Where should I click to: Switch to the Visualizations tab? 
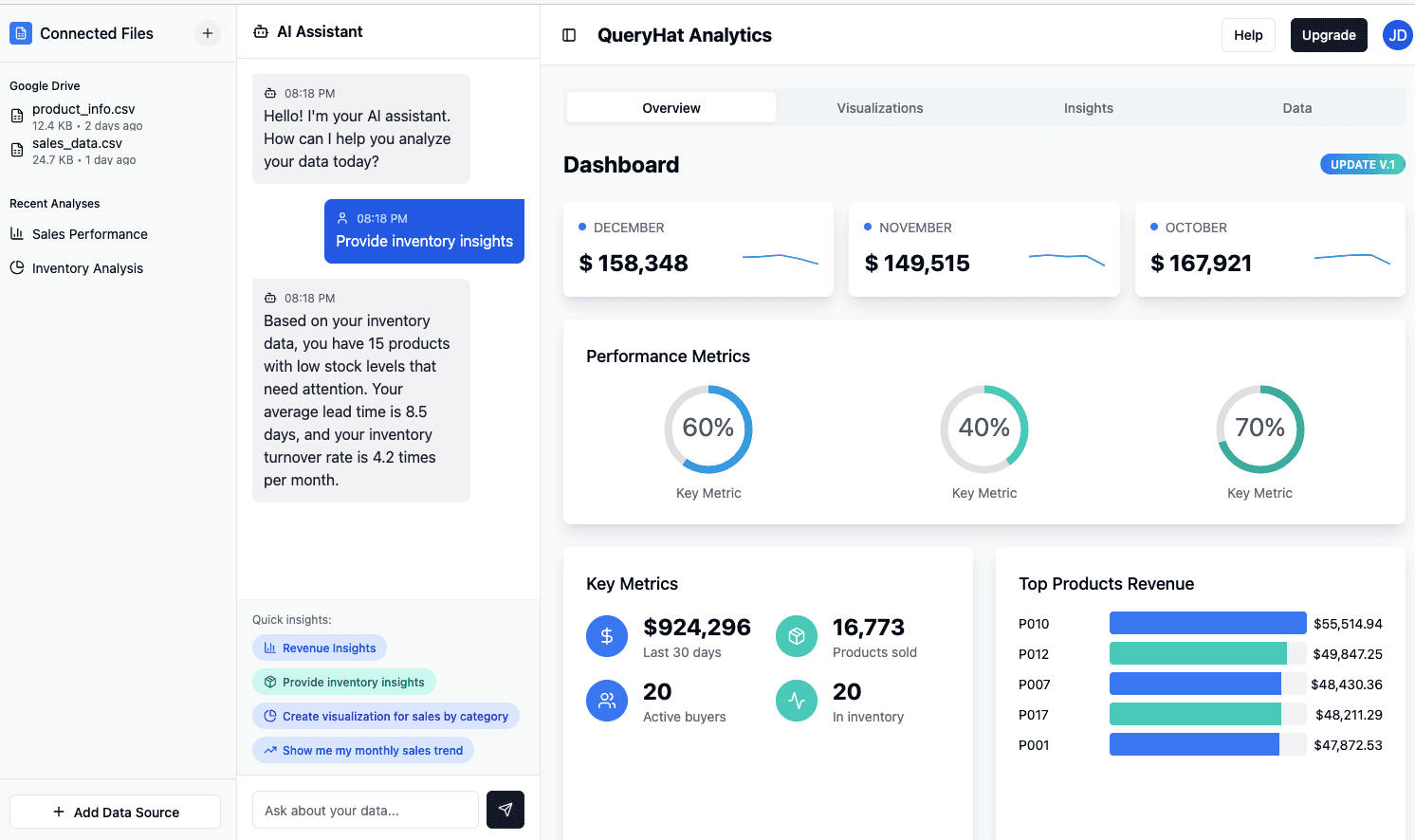click(x=880, y=108)
